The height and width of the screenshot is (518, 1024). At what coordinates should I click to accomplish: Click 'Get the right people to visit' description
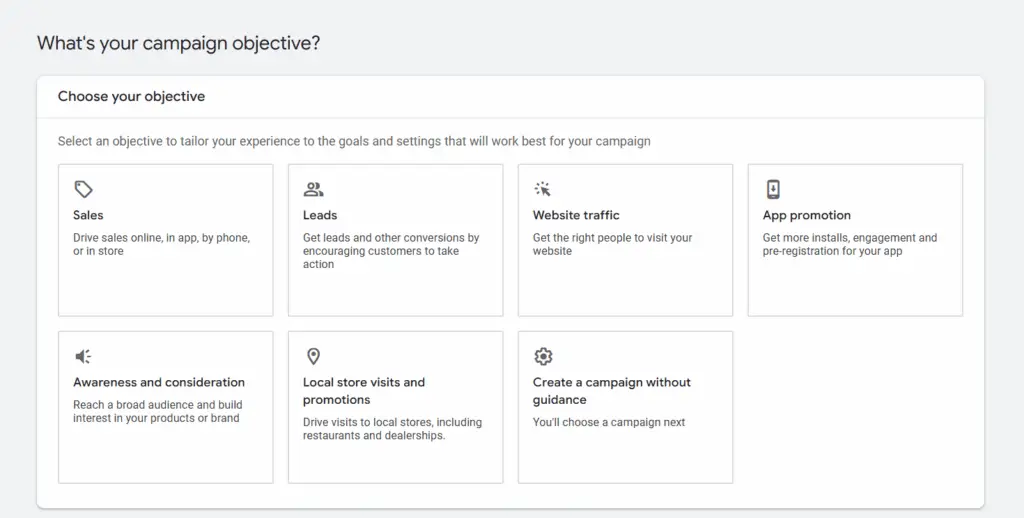(612, 244)
